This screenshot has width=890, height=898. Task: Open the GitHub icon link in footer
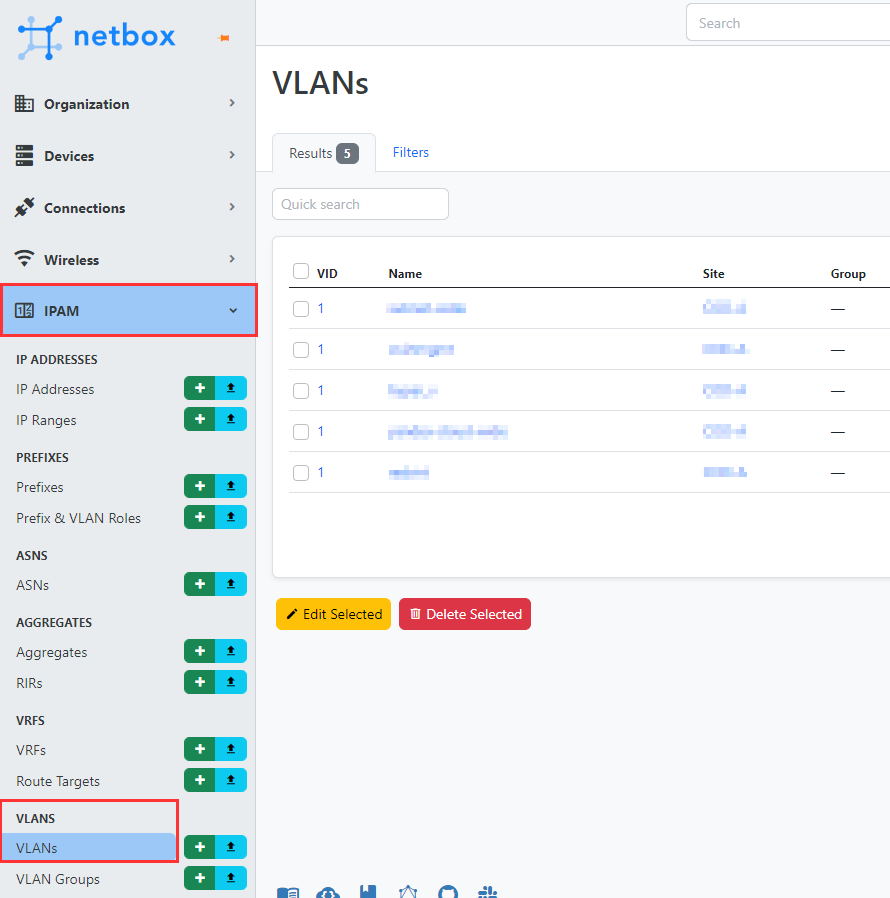pos(448,892)
